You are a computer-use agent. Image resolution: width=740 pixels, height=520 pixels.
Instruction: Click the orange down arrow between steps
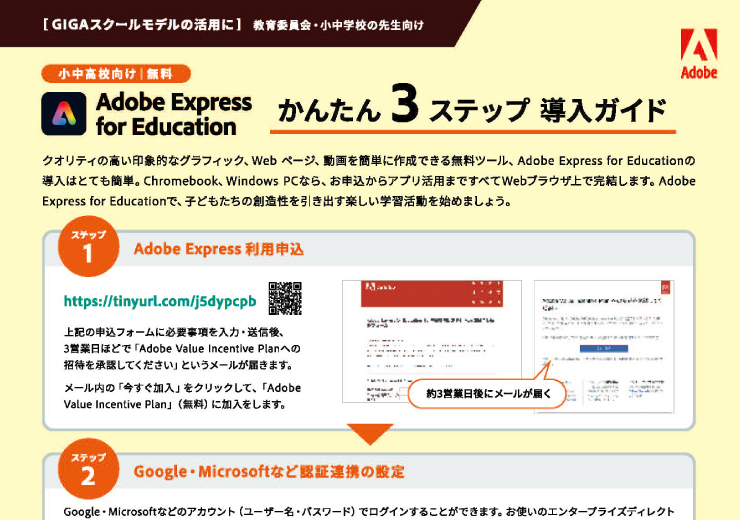[x=370, y=434]
